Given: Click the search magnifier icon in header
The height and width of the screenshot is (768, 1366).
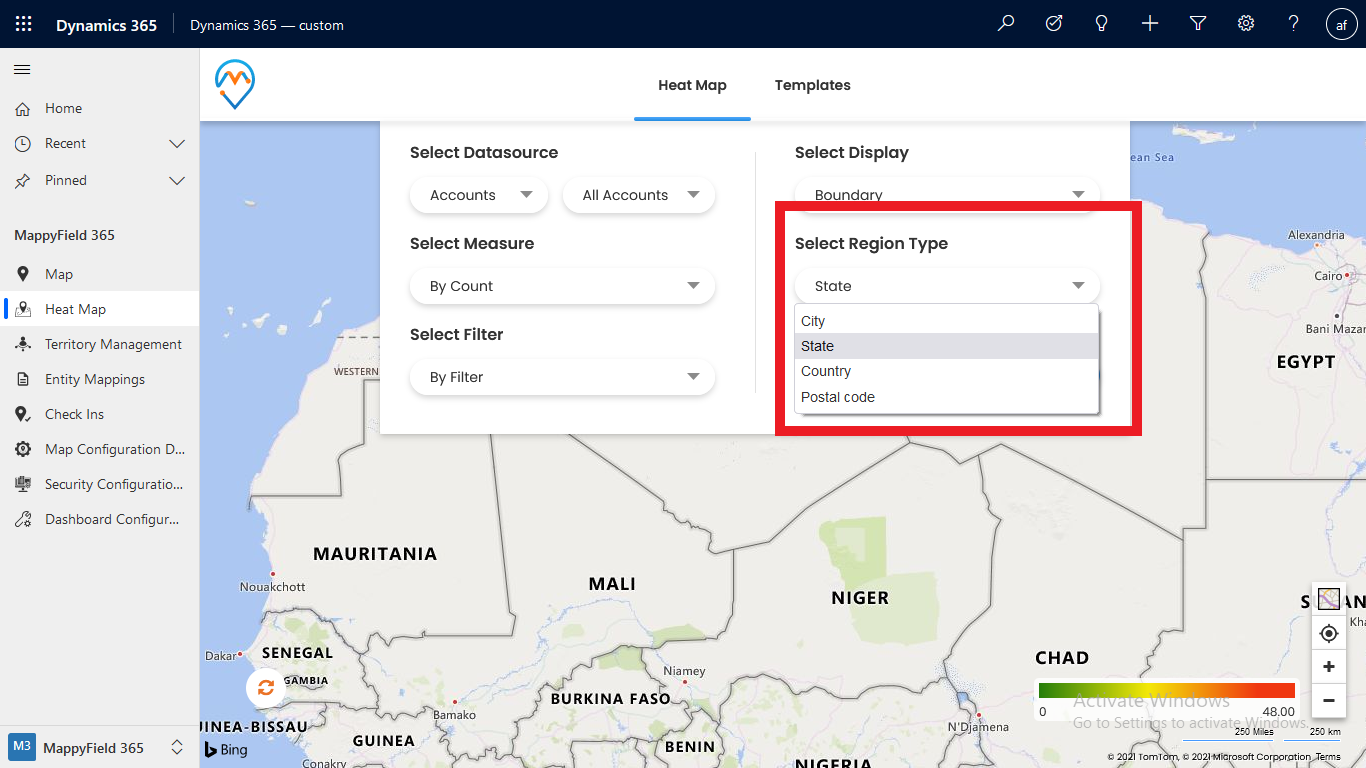Looking at the screenshot, I should point(1006,24).
